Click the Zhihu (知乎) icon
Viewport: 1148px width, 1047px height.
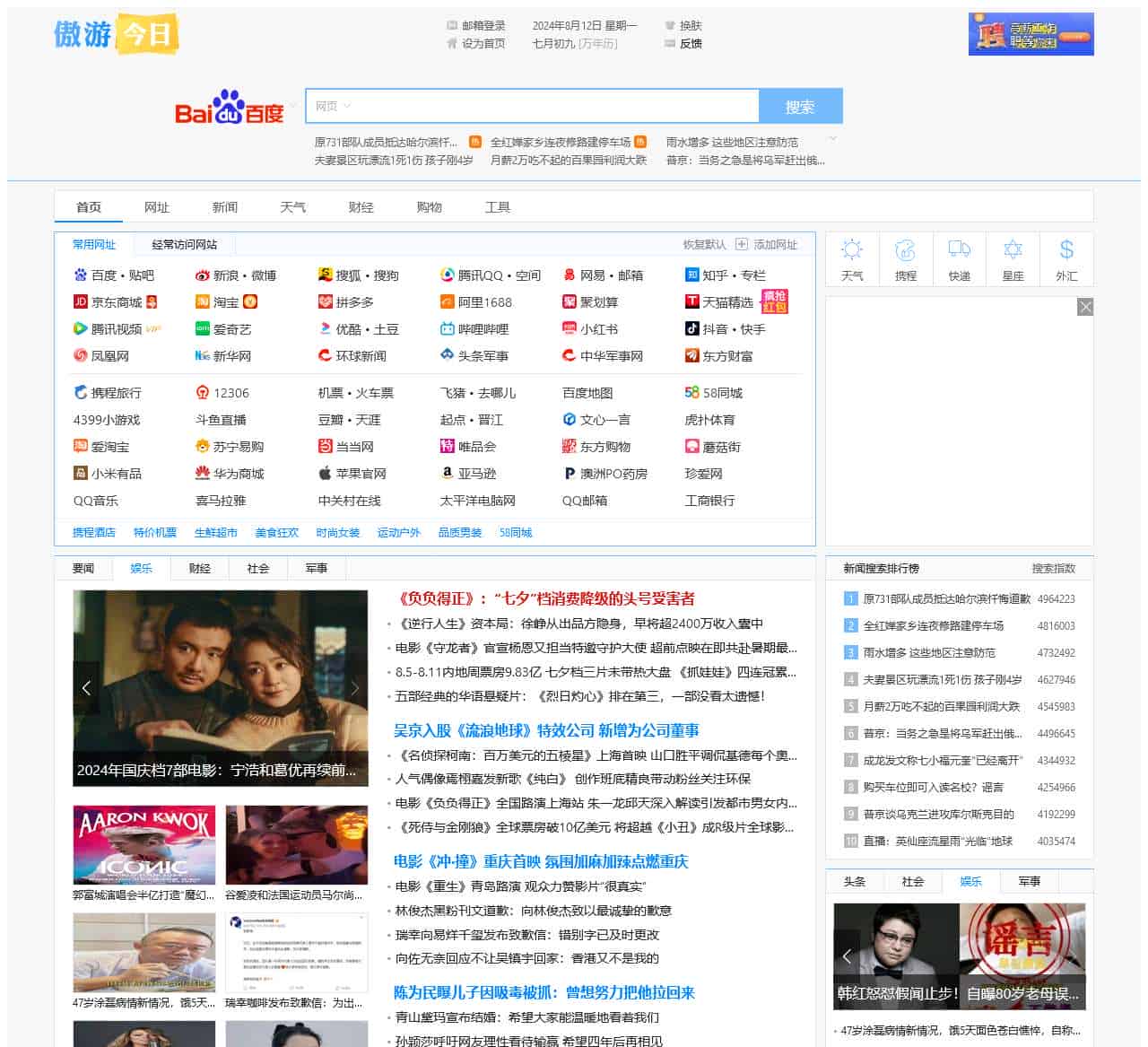(692, 275)
